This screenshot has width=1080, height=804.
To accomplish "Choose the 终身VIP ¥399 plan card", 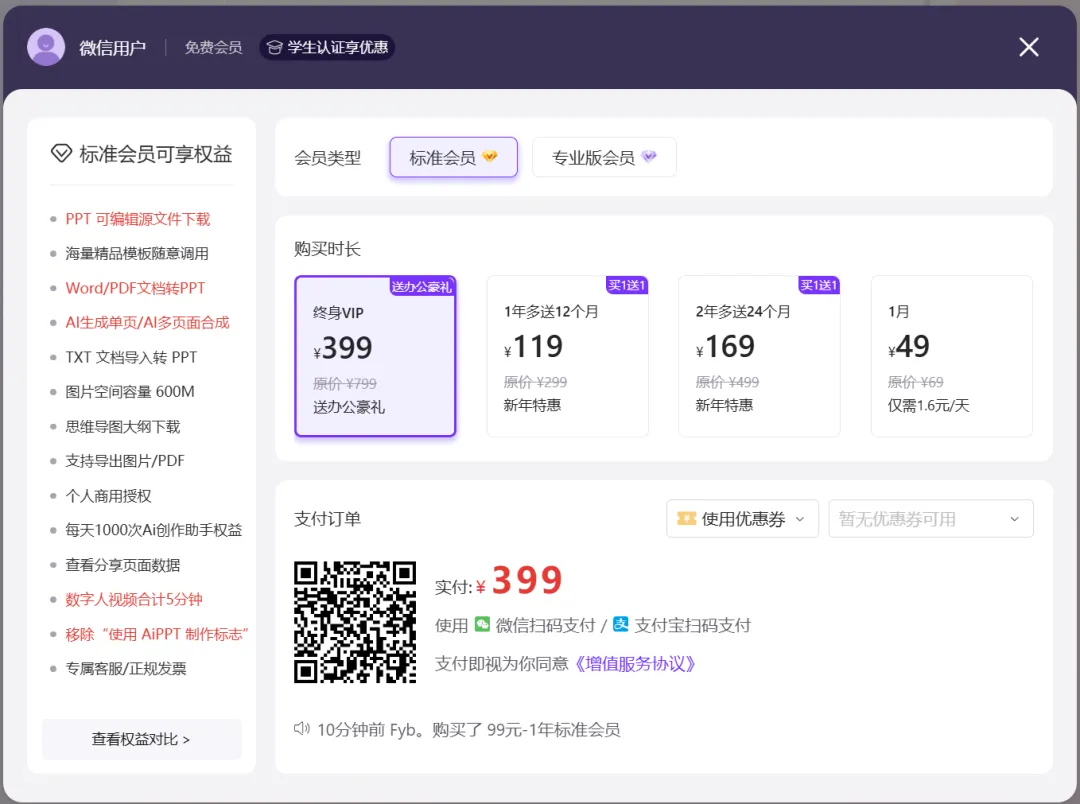I will pos(375,356).
